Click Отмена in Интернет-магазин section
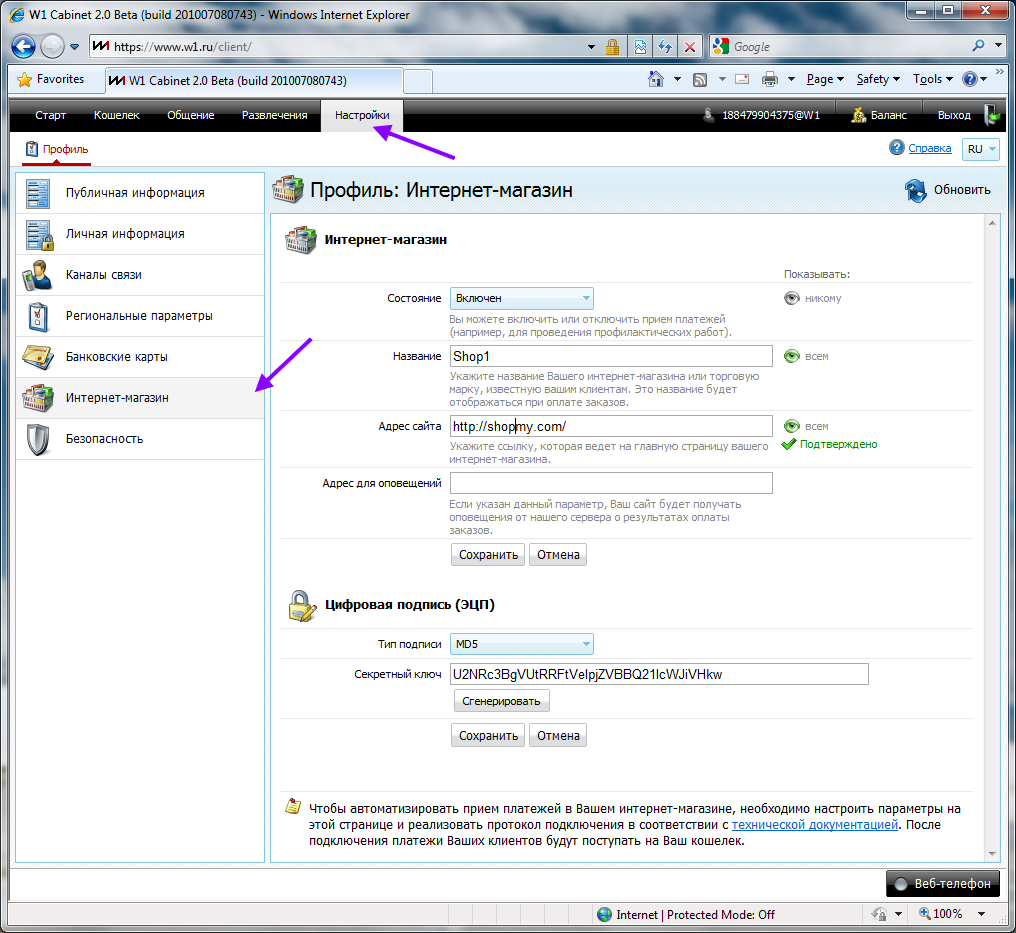 pyautogui.click(x=558, y=555)
